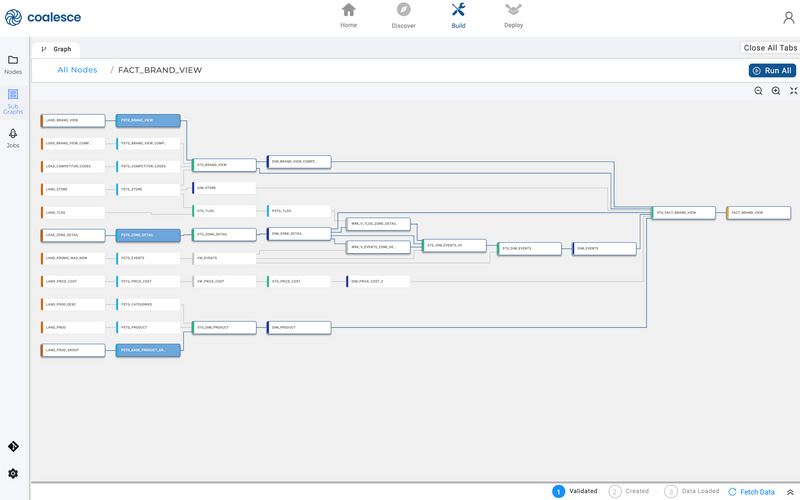Zoom in on the graph
Image resolution: width=800 pixels, height=500 pixels.
[776, 91]
